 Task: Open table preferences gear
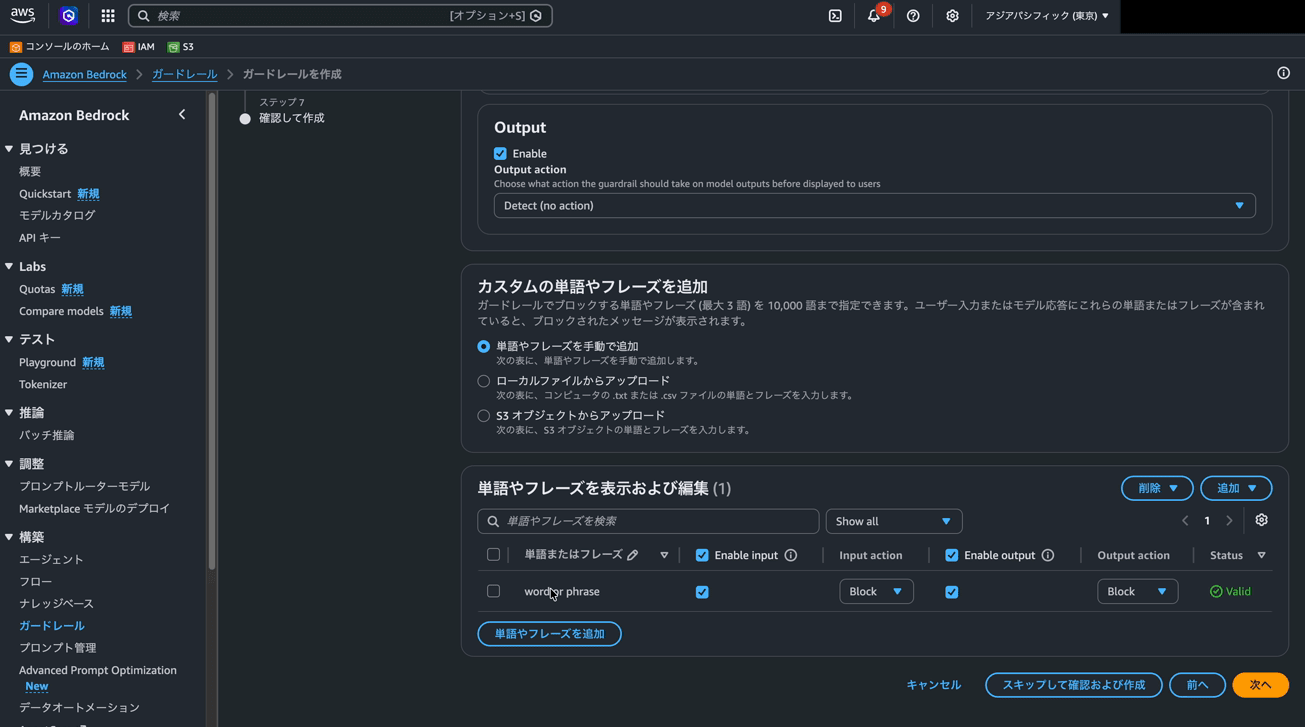click(x=1262, y=521)
